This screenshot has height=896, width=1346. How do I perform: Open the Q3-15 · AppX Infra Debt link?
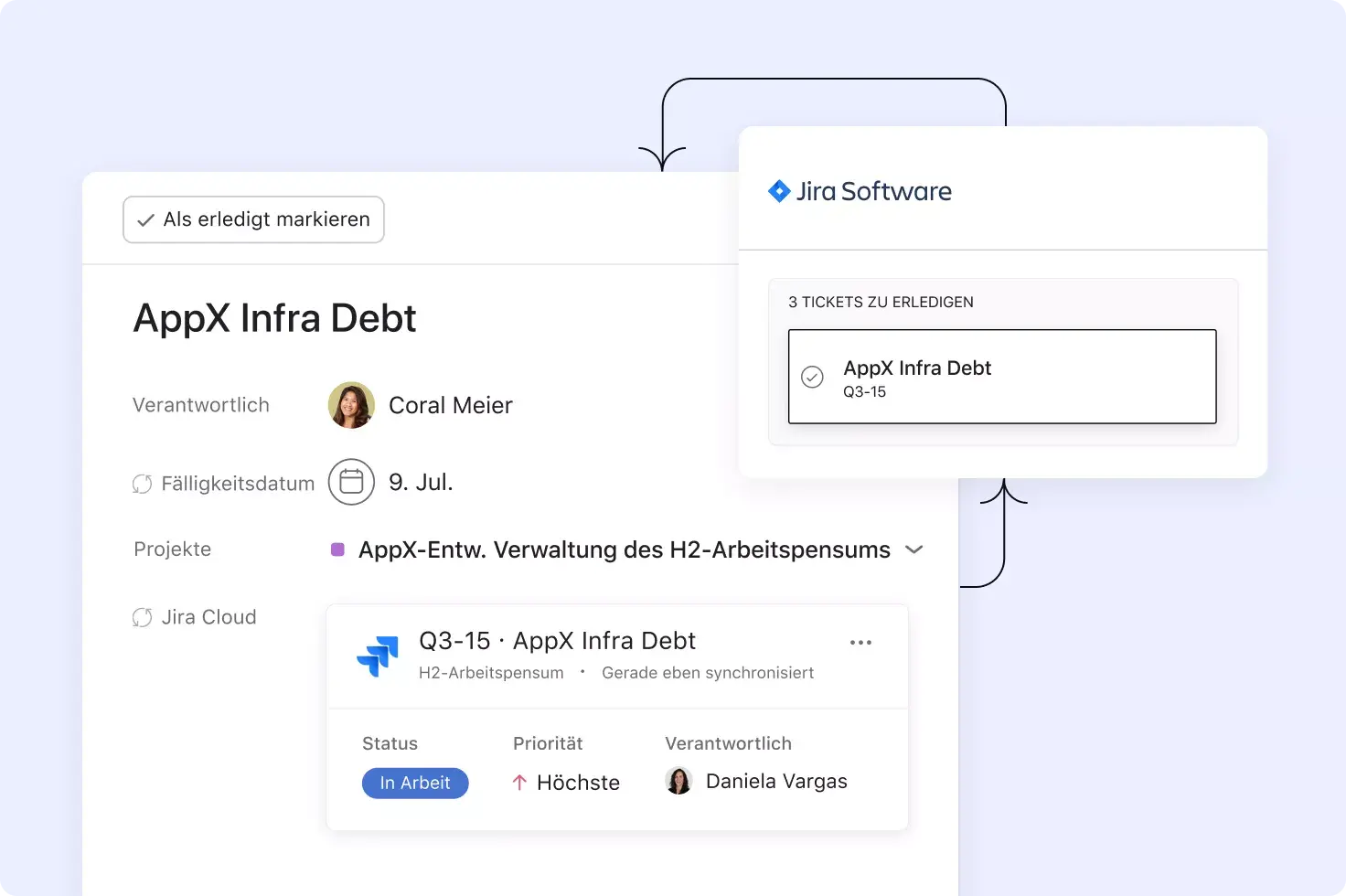(x=557, y=641)
